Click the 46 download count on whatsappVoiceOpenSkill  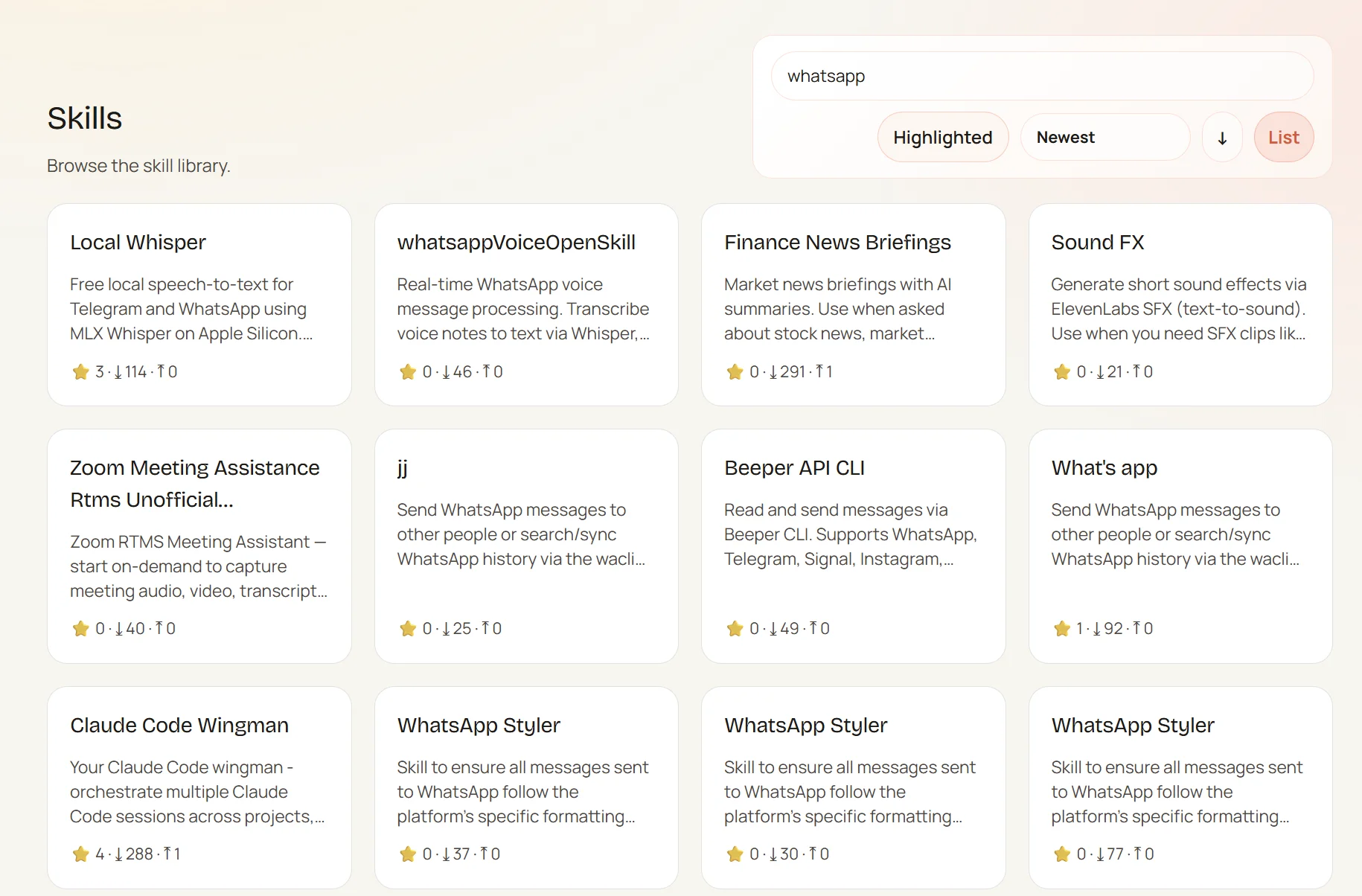point(457,371)
